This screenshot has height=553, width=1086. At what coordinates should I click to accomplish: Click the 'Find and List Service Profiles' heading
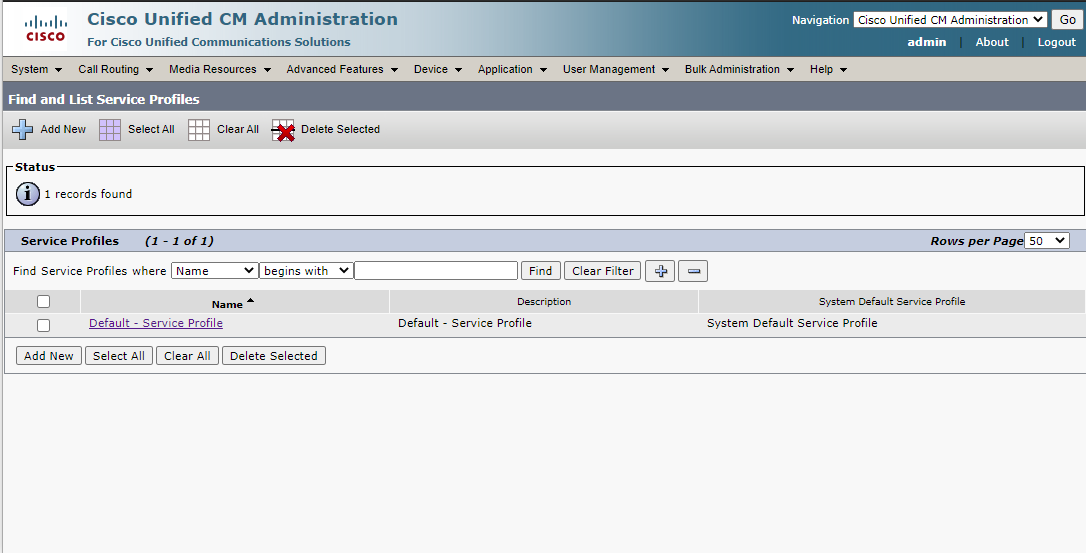click(x=104, y=99)
